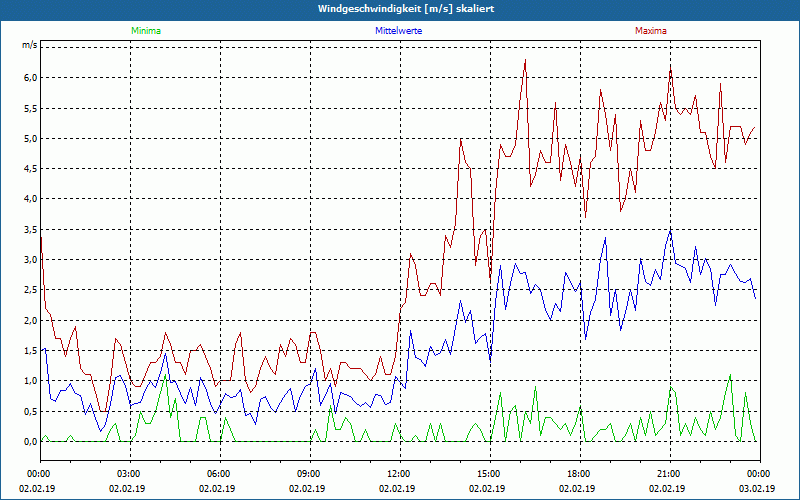Select the green 'Minima' legend label
The height and width of the screenshot is (500, 800).
pos(146,31)
